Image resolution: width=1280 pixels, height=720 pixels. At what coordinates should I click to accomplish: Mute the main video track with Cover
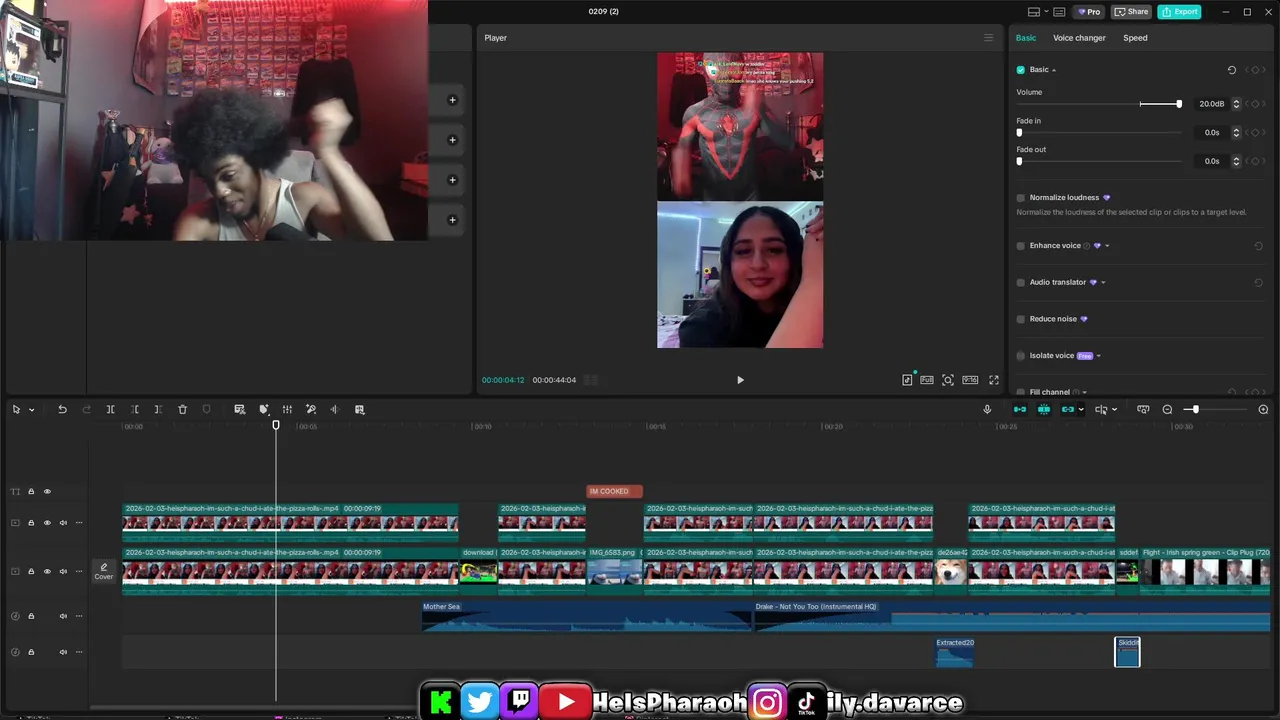tap(63, 572)
